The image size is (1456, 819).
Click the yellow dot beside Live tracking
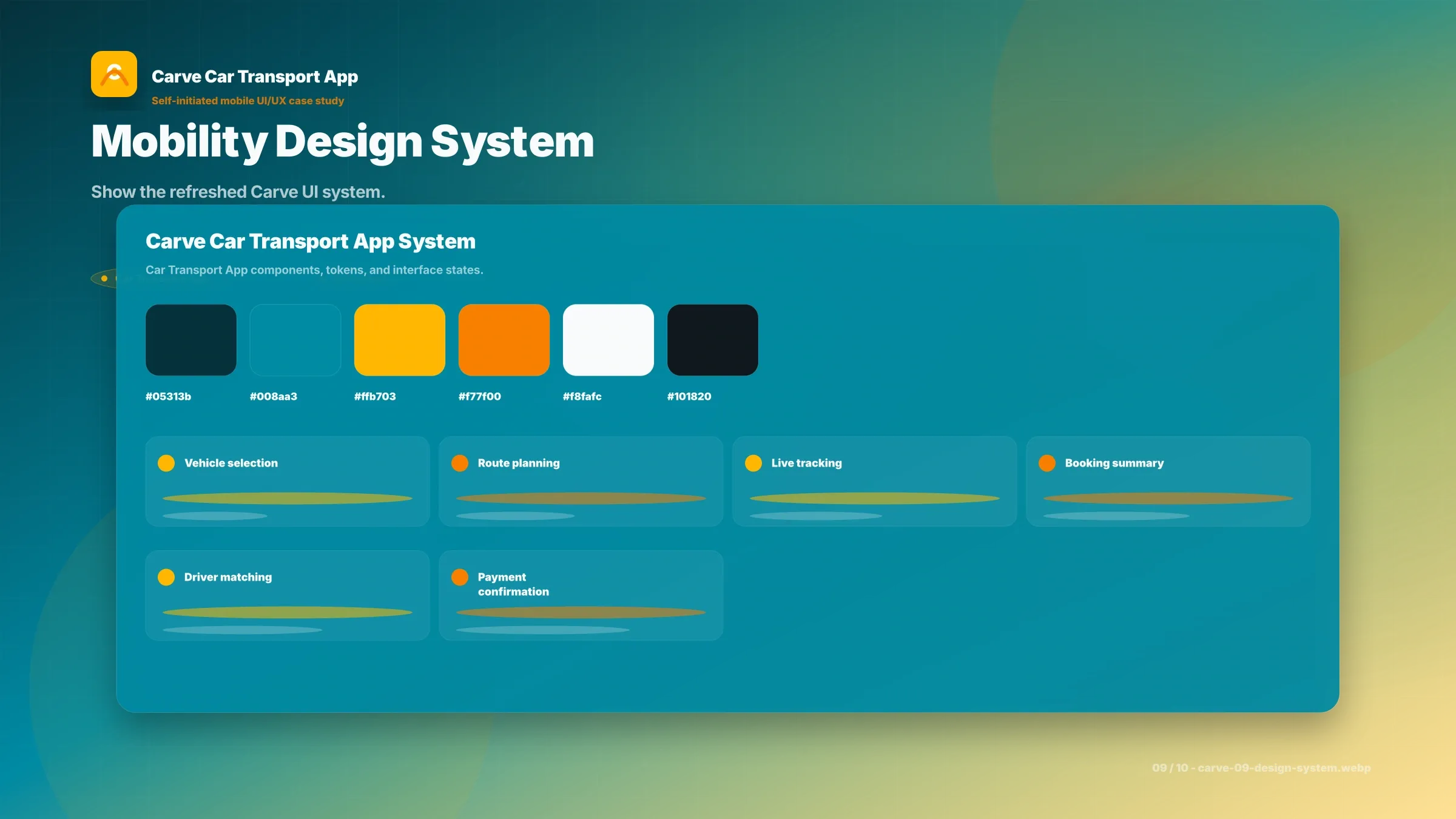[x=753, y=463]
